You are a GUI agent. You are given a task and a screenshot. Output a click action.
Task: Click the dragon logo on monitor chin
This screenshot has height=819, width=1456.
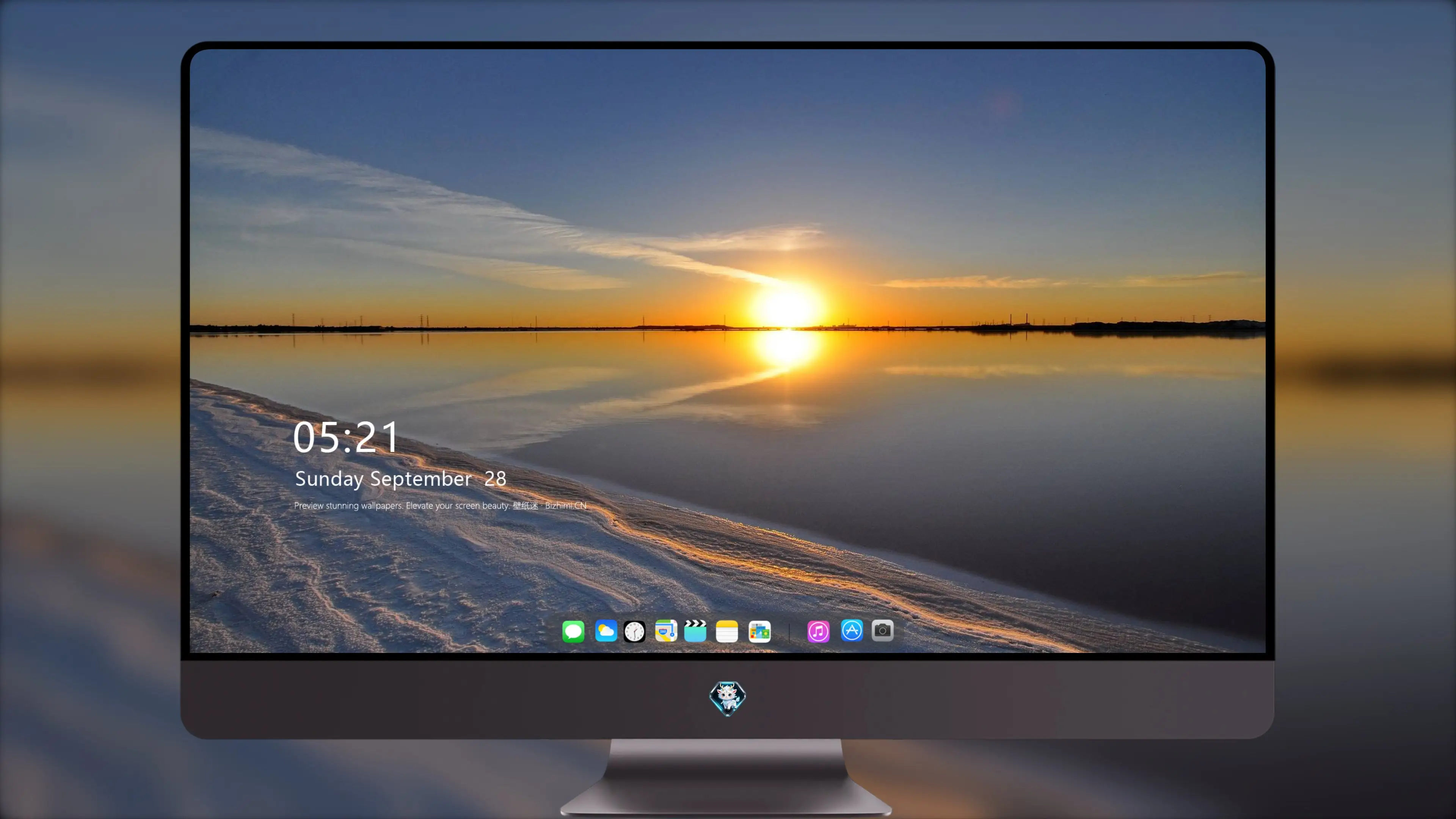728,698
